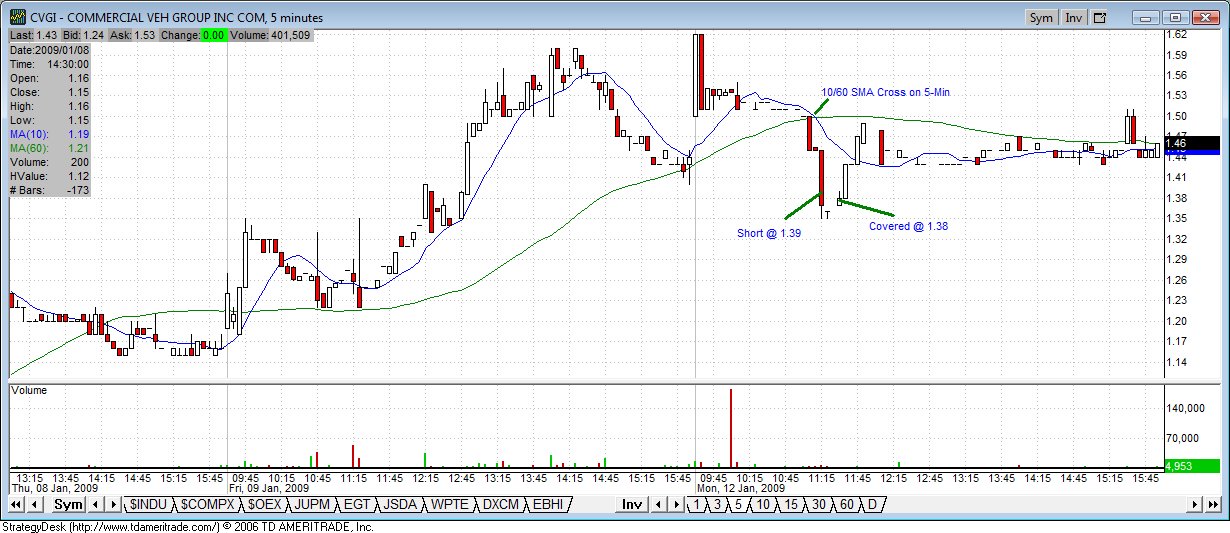Click the '10/60 SMA Cross on 5-Min' annotation
1230x533 pixels.
(885, 92)
